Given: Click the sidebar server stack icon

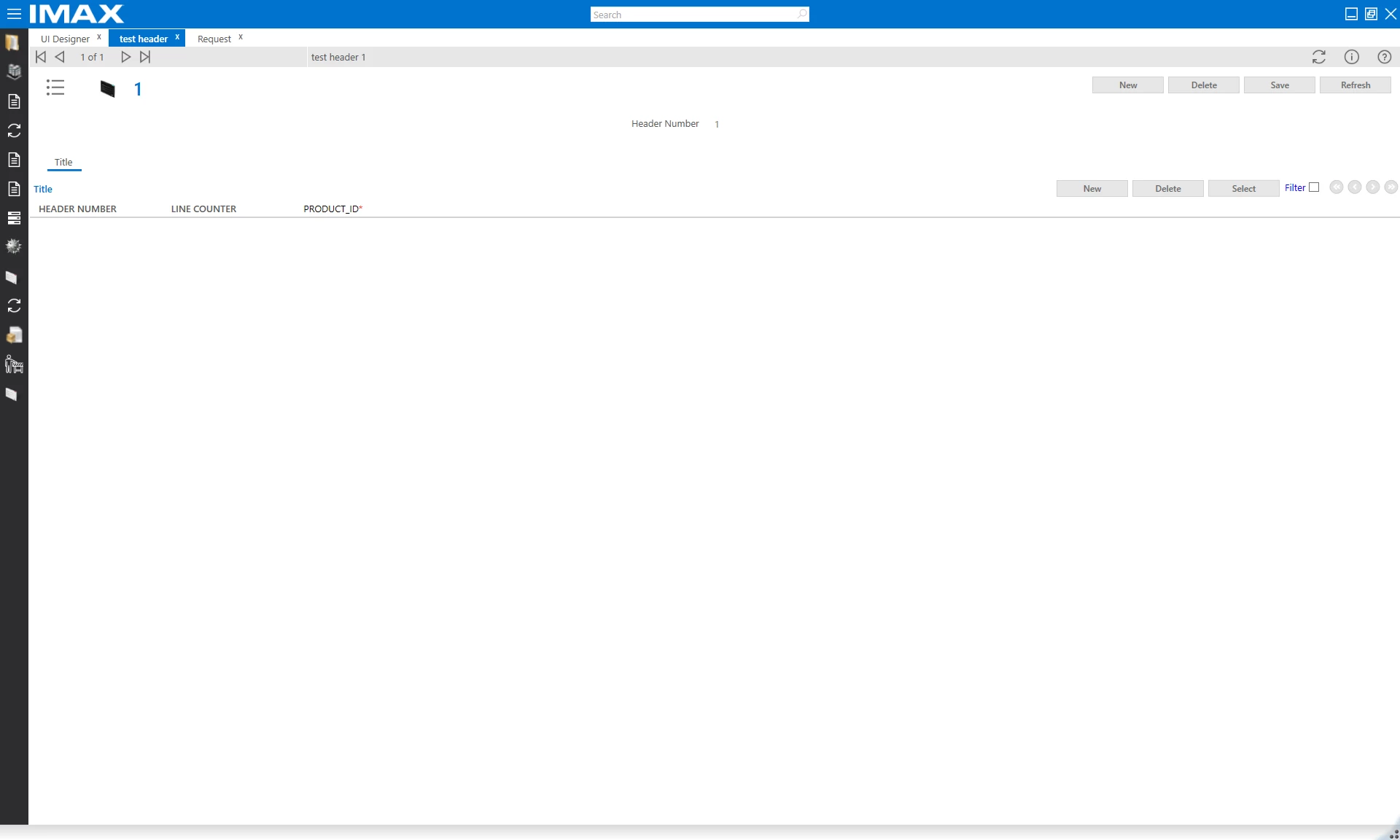Looking at the screenshot, I should pos(14,218).
